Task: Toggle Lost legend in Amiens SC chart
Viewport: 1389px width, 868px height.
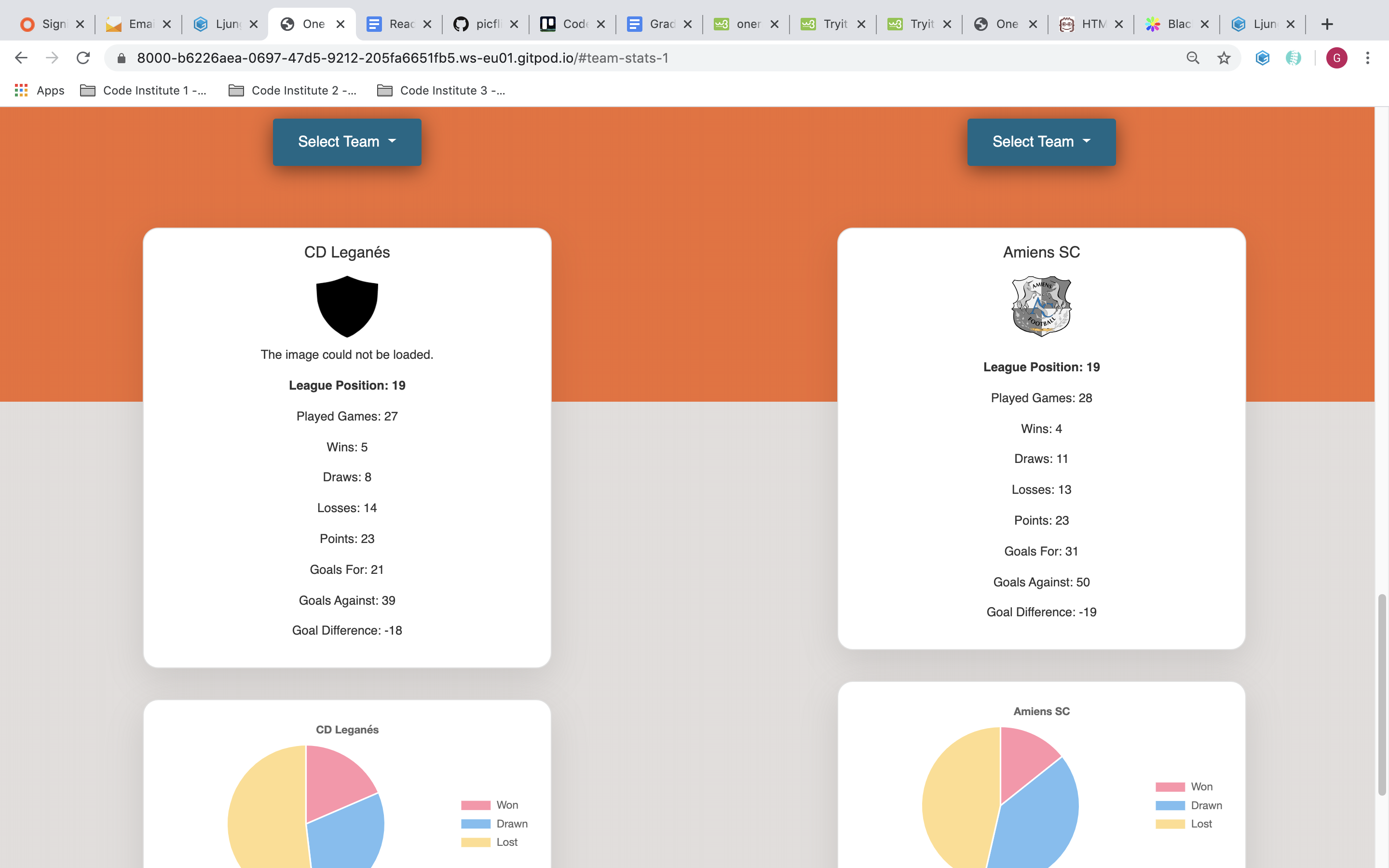Action: click(x=1184, y=824)
